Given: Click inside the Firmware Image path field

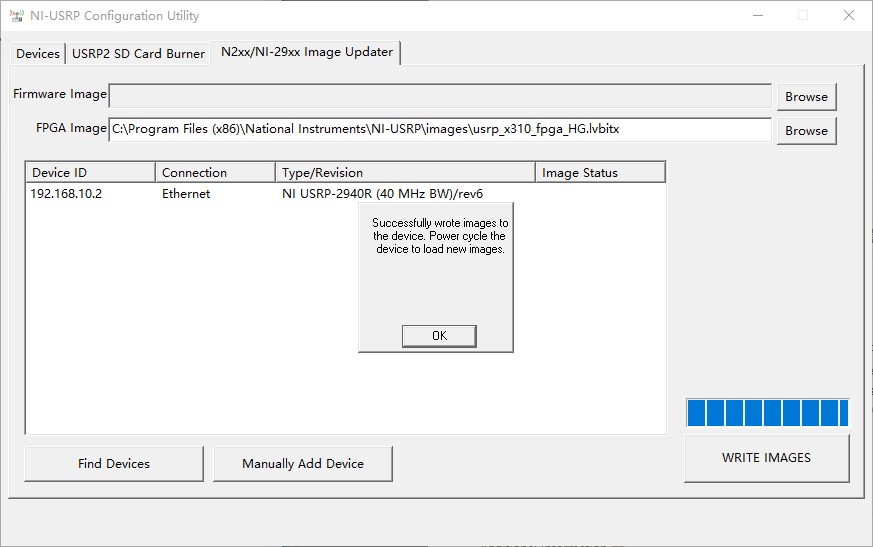Looking at the screenshot, I should tap(440, 96).
